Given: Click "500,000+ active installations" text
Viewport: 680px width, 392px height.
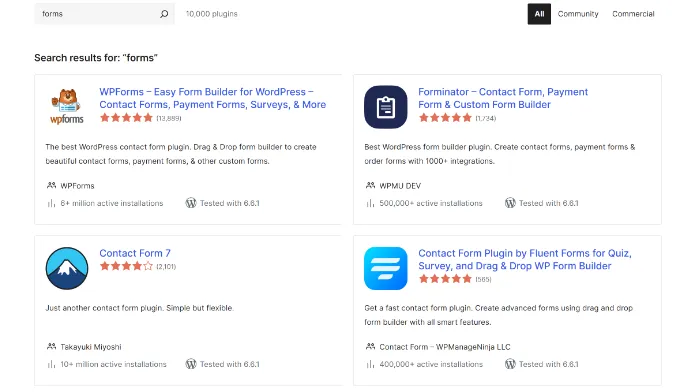Looking at the screenshot, I should tap(431, 203).
